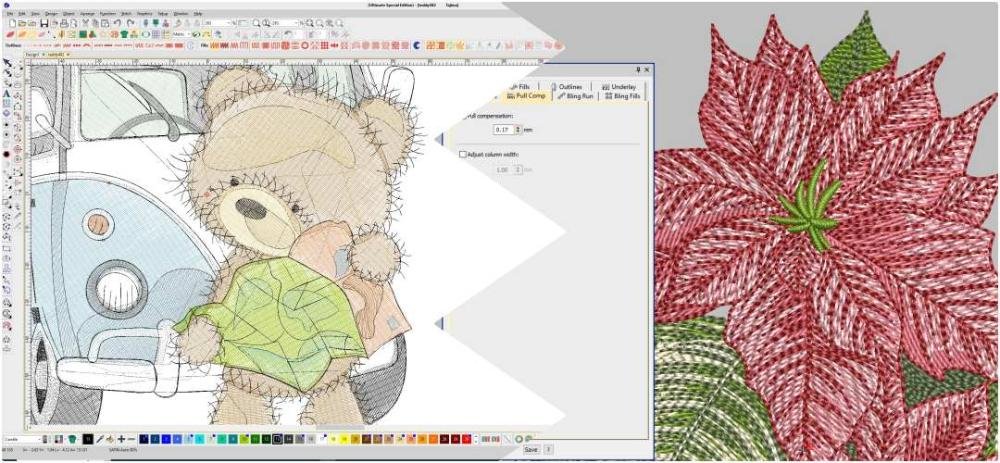Screen dimensions: 1000x463
Task: Pick the bright red swatch at palette end
Action: tap(467, 439)
